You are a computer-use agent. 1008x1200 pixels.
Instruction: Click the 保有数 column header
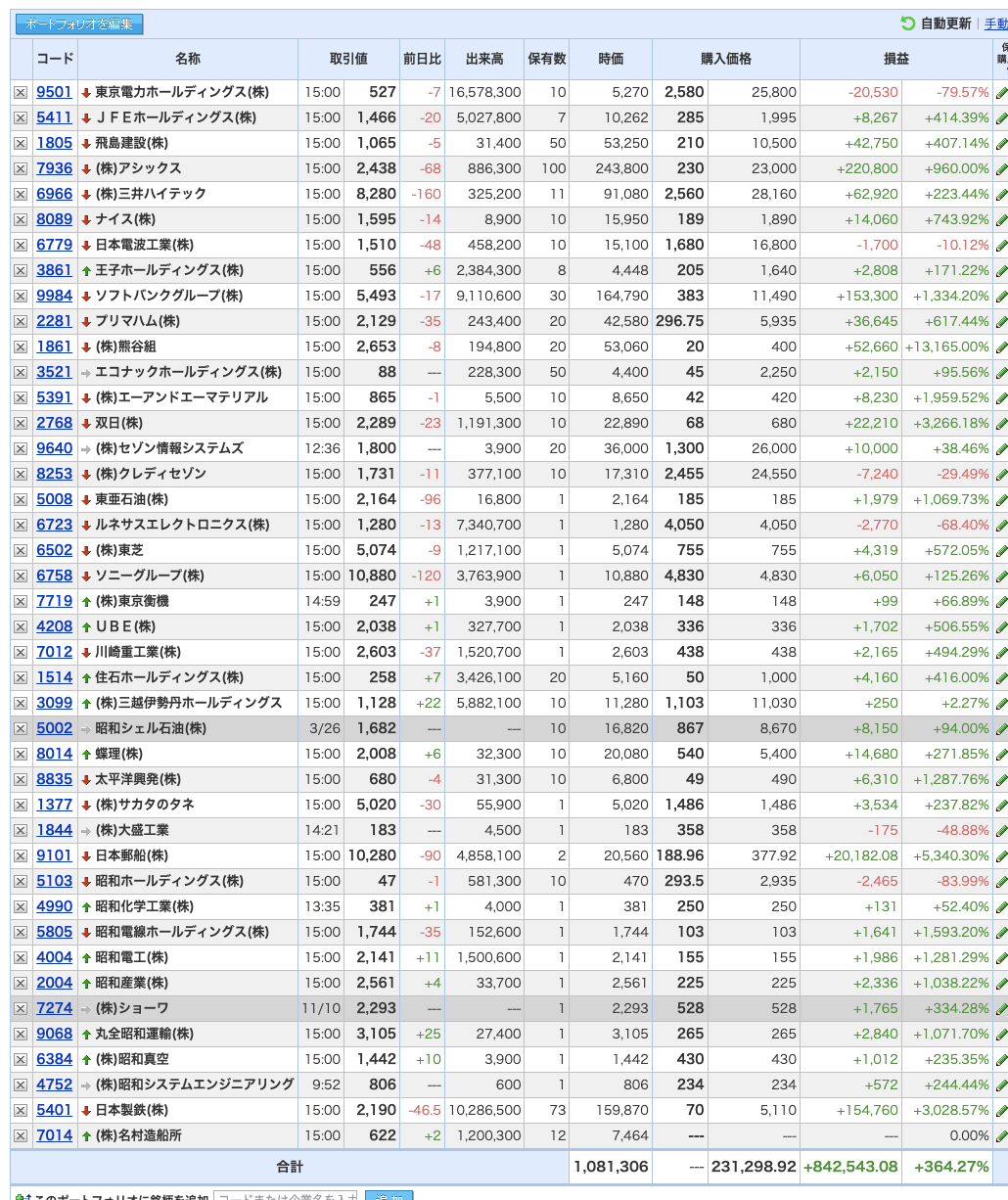pos(547,59)
